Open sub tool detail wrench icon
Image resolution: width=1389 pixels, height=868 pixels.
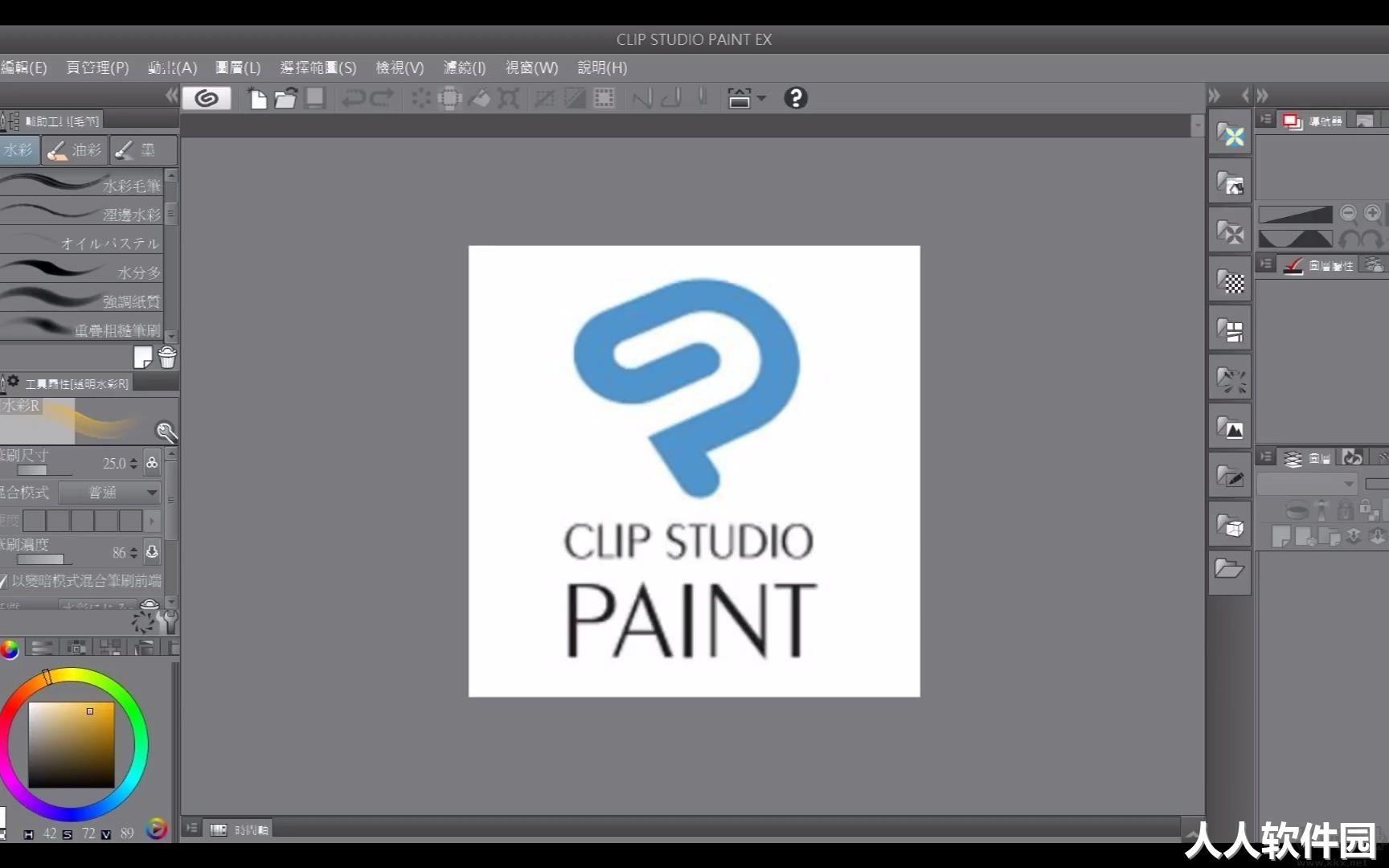click(x=169, y=621)
